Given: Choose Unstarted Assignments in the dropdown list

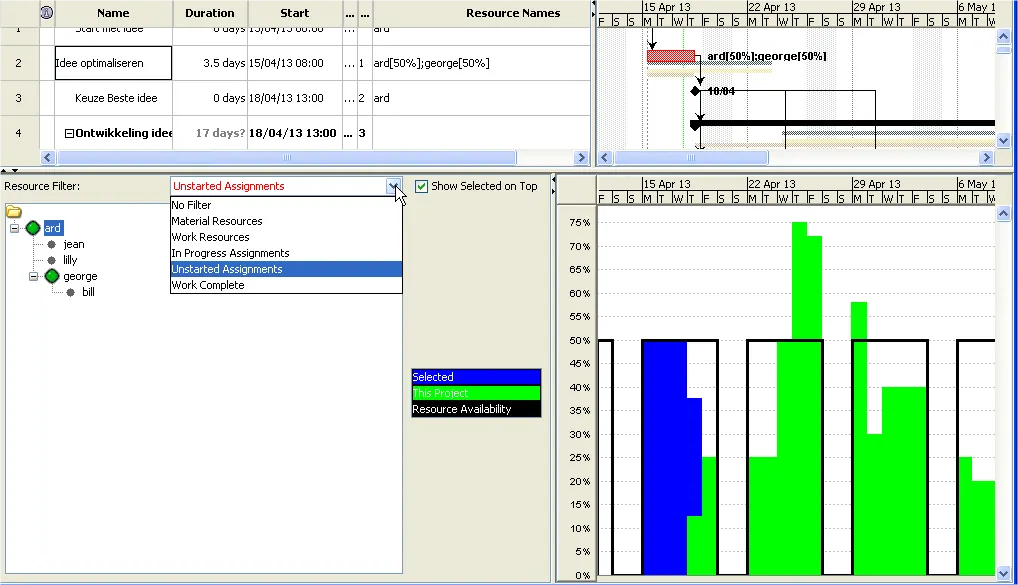Looking at the screenshot, I should tap(286, 269).
